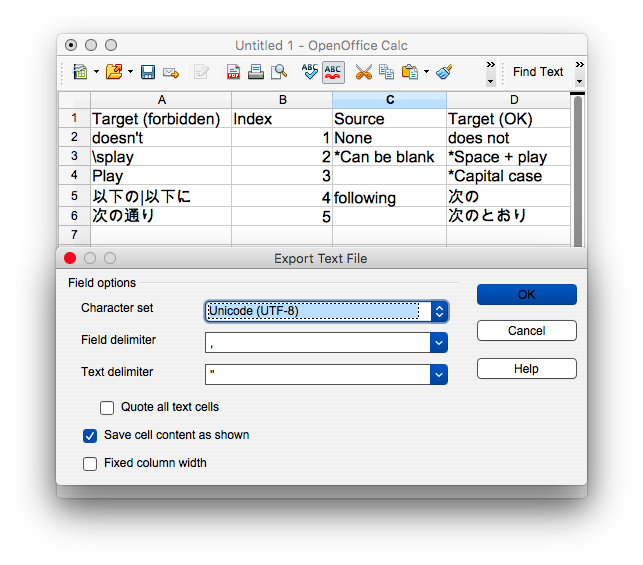The width and height of the screenshot is (643, 565).
Task: Click the 'None' cell in Source column
Action: pyautogui.click(x=390, y=138)
